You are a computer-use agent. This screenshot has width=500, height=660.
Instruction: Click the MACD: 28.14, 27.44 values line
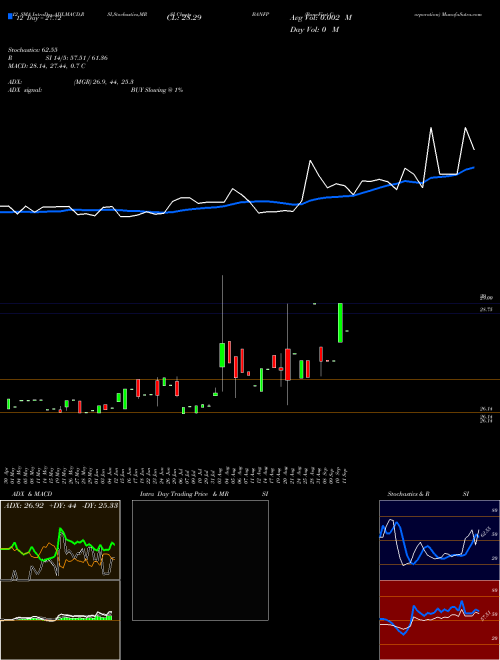(x=47, y=66)
